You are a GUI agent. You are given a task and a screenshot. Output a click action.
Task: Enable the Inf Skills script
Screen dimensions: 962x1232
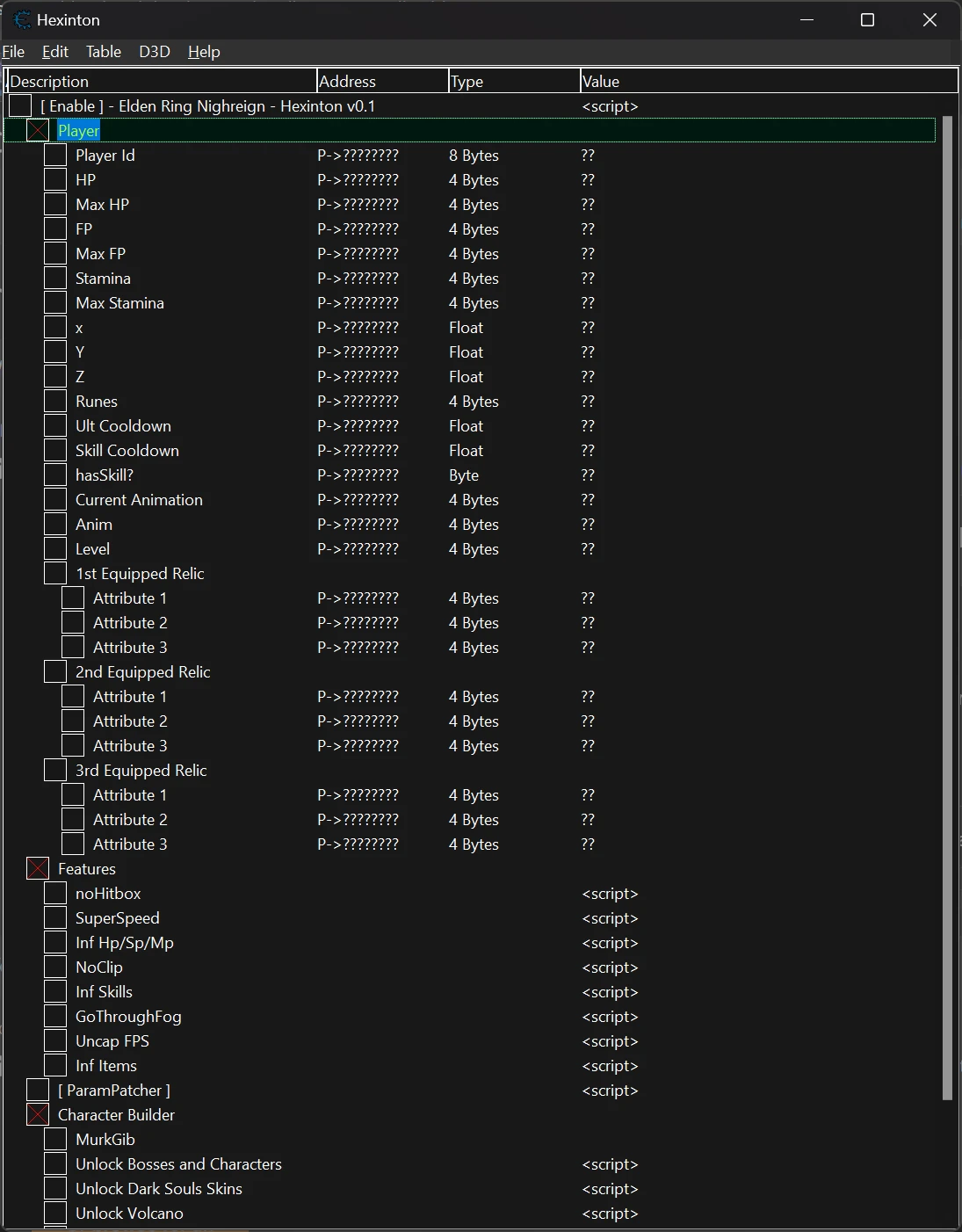click(54, 991)
